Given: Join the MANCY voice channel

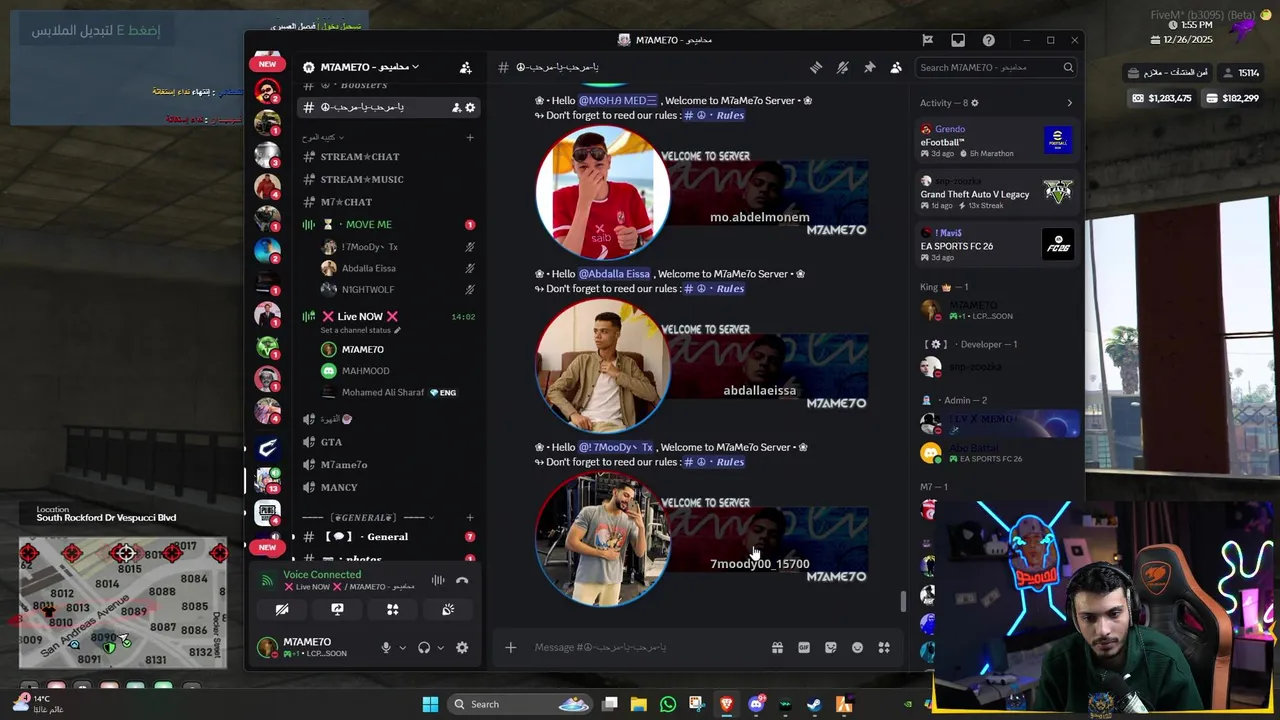Looking at the screenshot, I should (389, 487).
